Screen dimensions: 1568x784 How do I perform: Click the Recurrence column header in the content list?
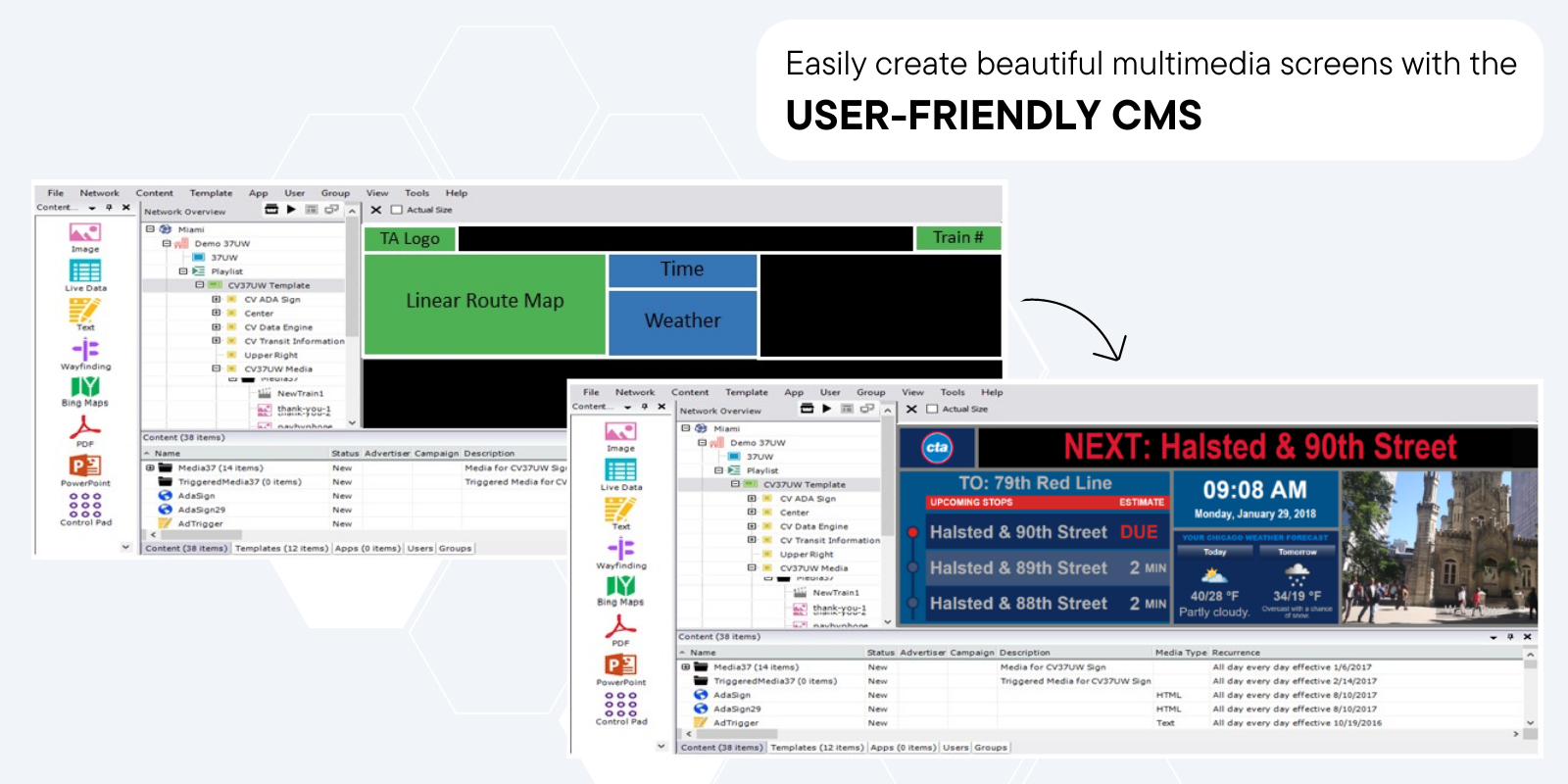tap(1236, 653)
